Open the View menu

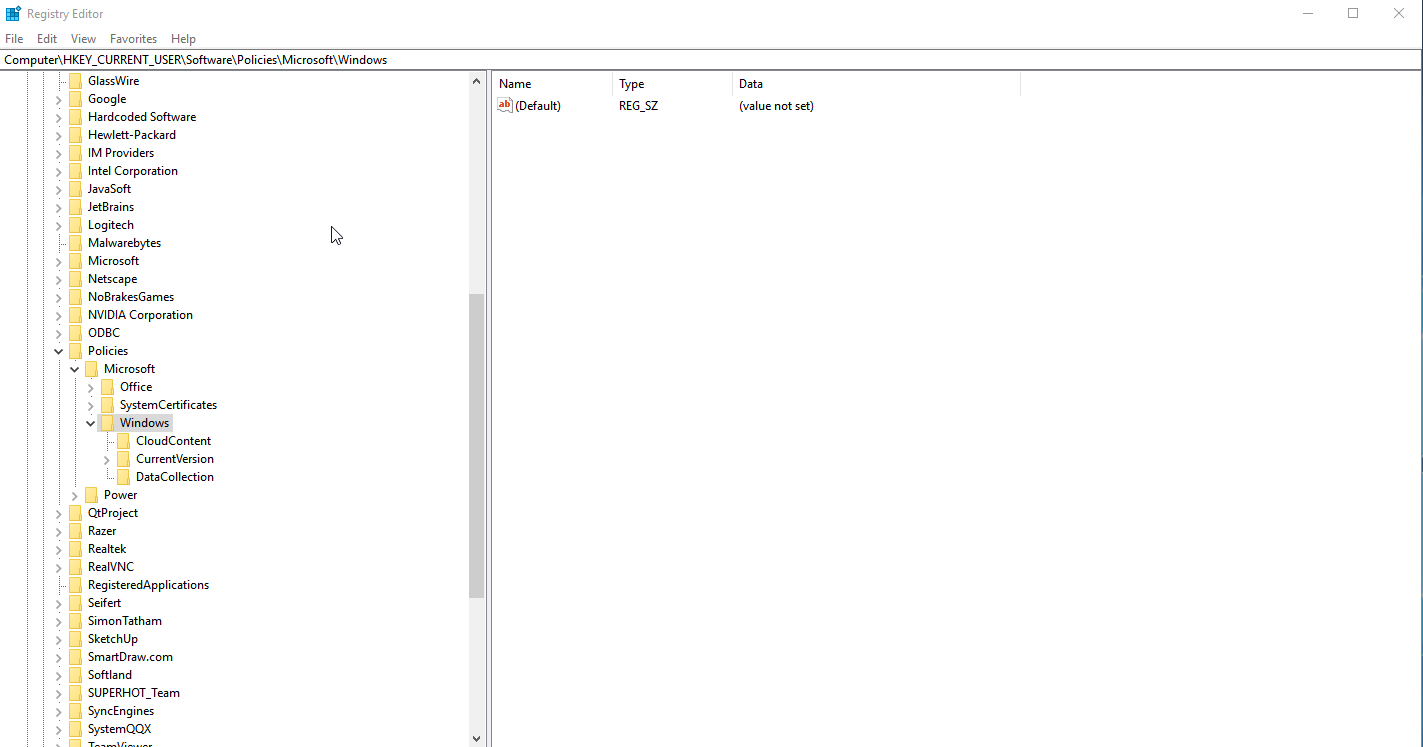(x=84, y=39)
